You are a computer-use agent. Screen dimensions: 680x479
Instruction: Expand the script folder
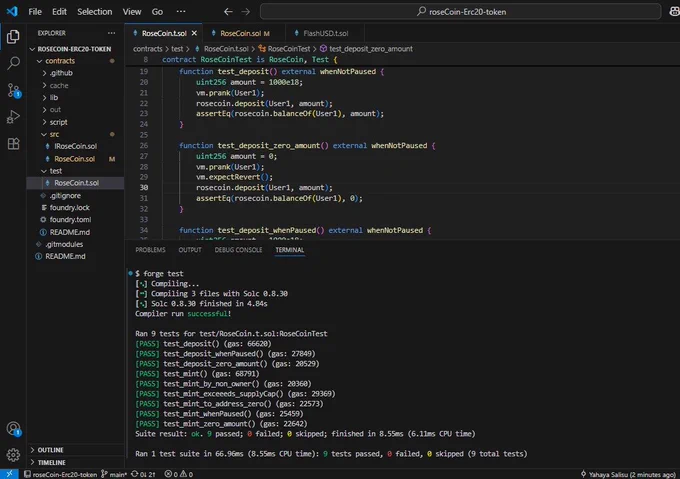point(75,122)
